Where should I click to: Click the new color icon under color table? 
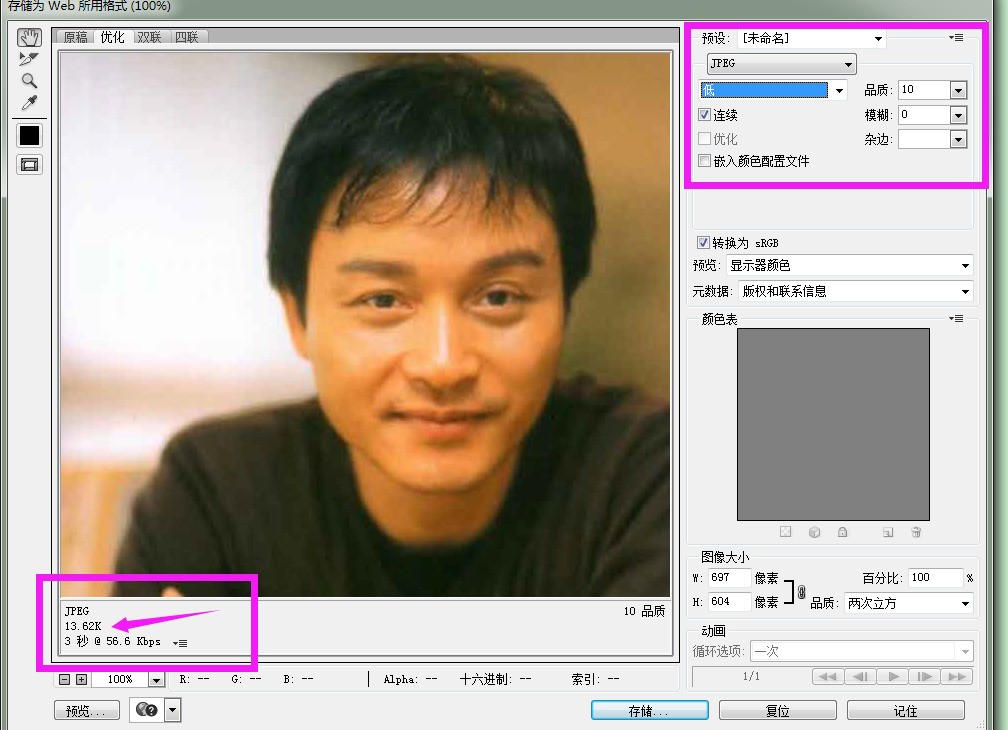(888, 532)
